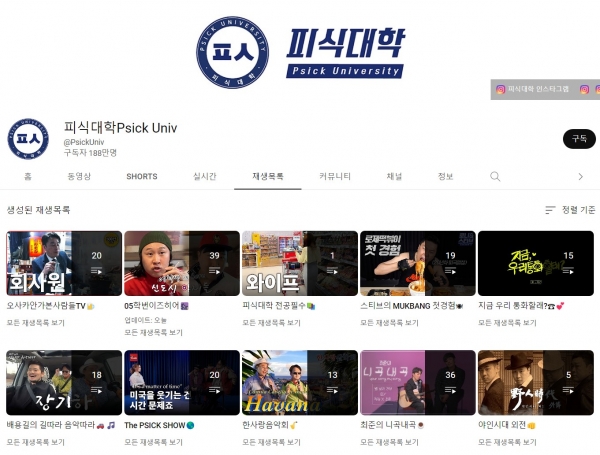View full playlist under 지금 우리 통화할래
Image resolution: width=600 pixels, height=455 pixels.
click(507, 323)
